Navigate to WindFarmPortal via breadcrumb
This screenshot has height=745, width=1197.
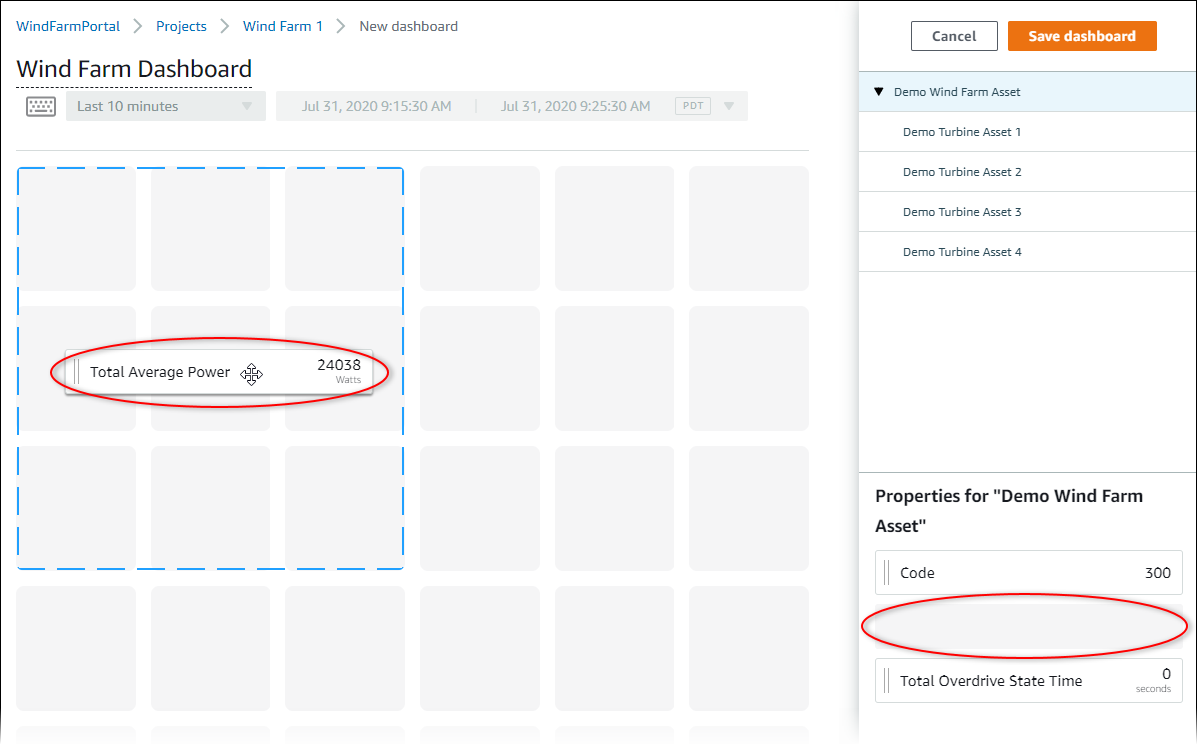(x=68, y=26)
